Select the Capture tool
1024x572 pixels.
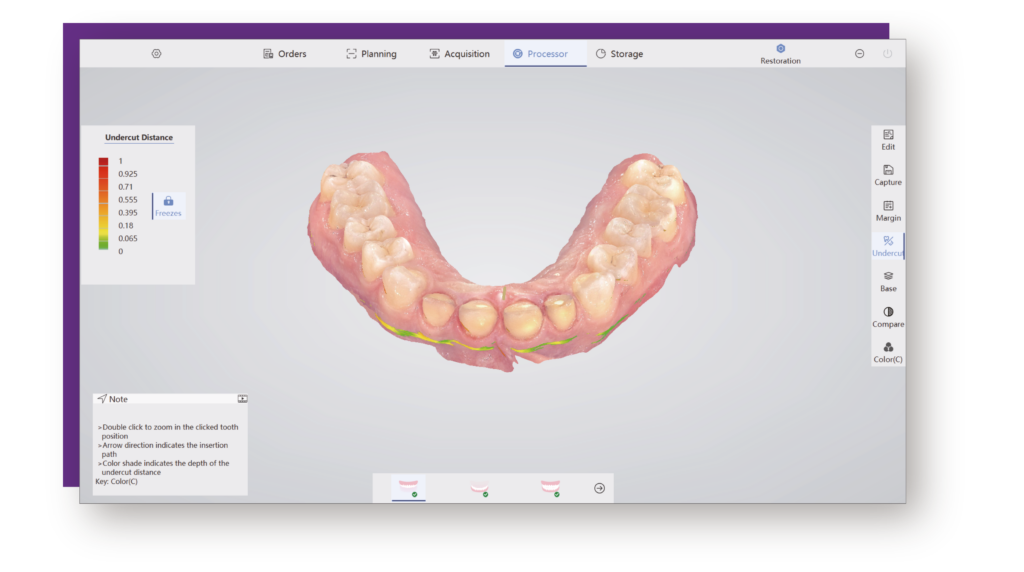[x=888, y=175]
